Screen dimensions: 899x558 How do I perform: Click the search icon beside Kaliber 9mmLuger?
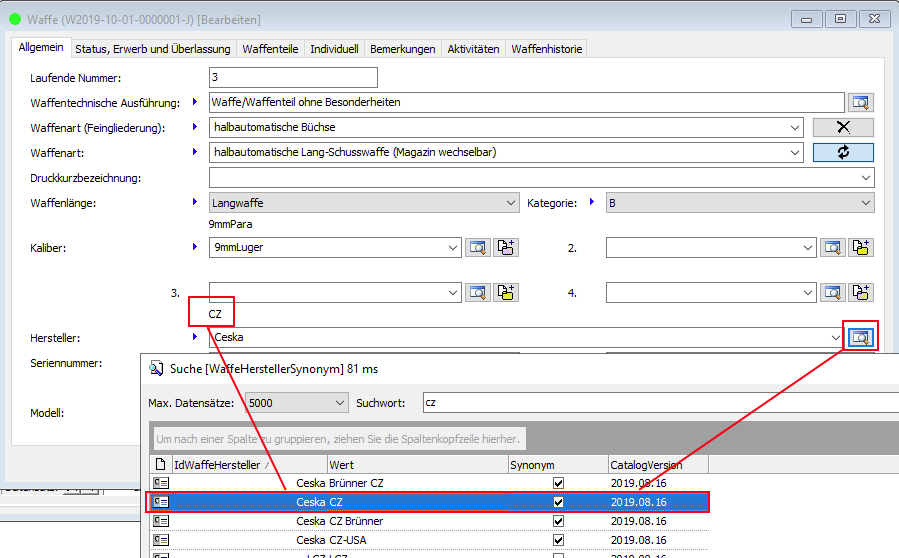click(478, 247)
